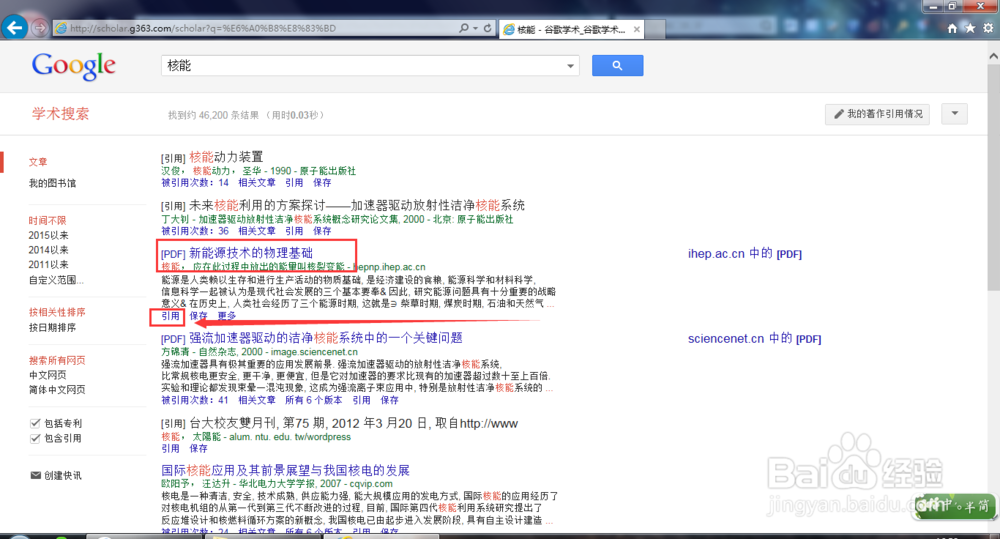Click 更多 under 新能源技术 result
The image size is (1000, 539).
[x=226, y=316]
